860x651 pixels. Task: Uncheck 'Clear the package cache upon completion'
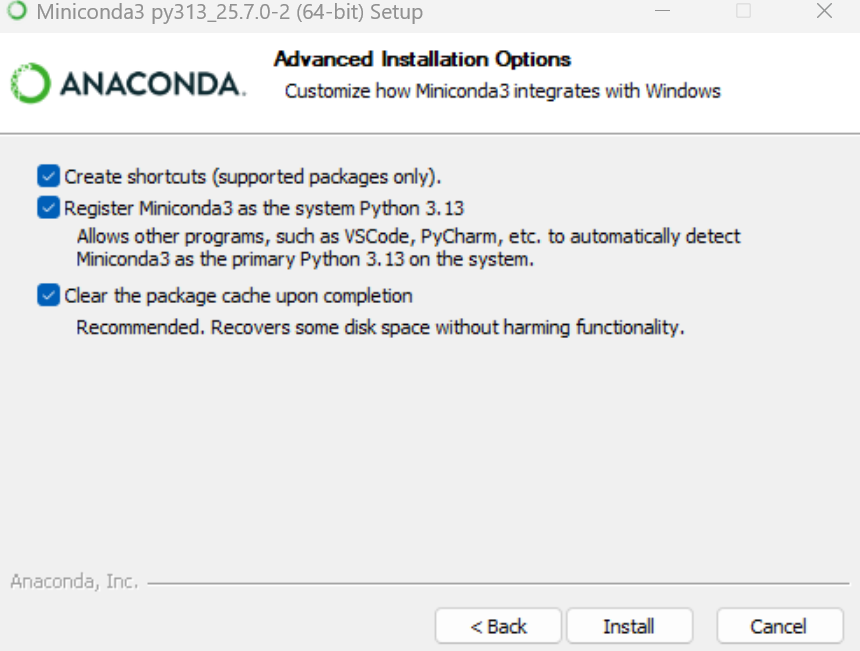click(x=48, y=295)
